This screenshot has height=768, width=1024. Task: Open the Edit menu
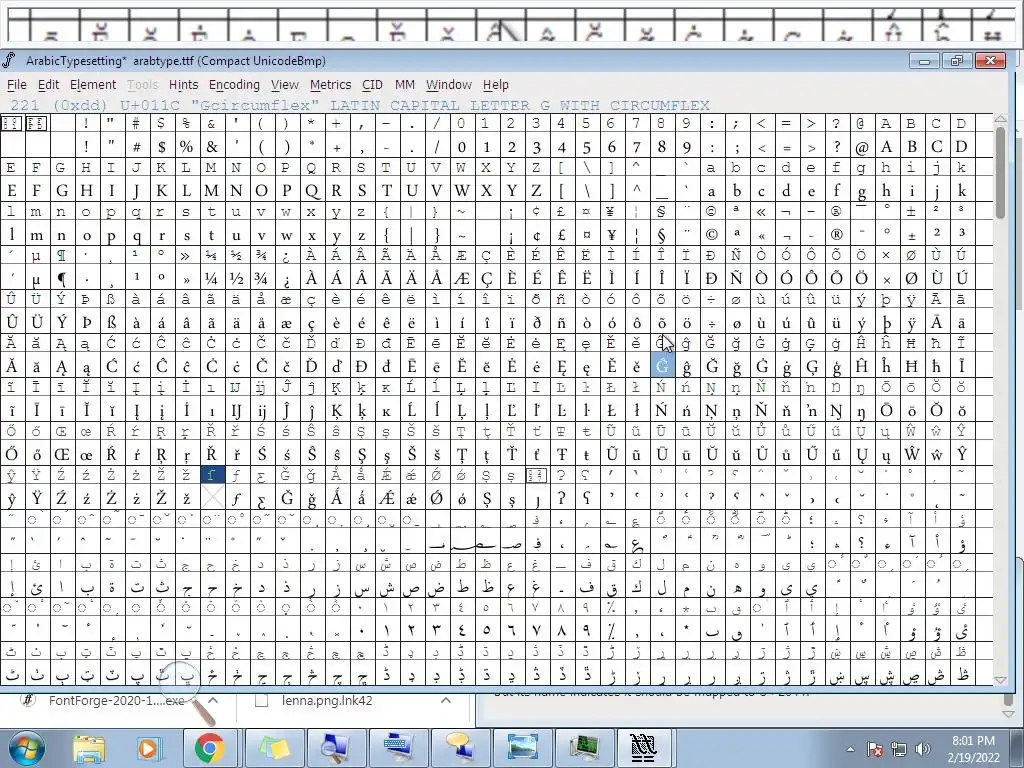coord(48,85)
